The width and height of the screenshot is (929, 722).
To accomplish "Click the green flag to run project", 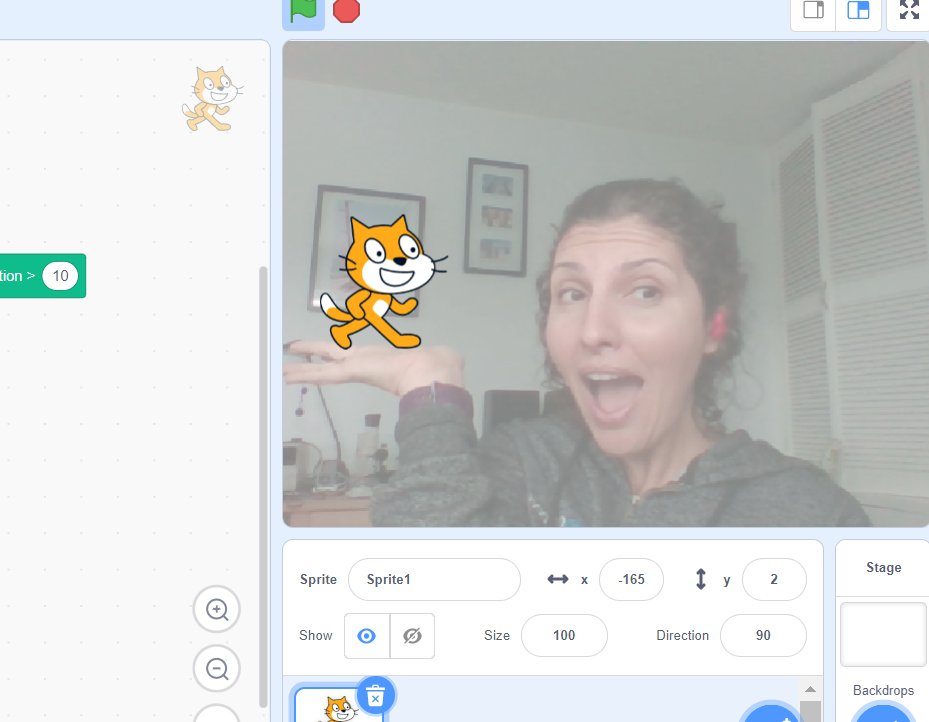I will pos(303,11).
